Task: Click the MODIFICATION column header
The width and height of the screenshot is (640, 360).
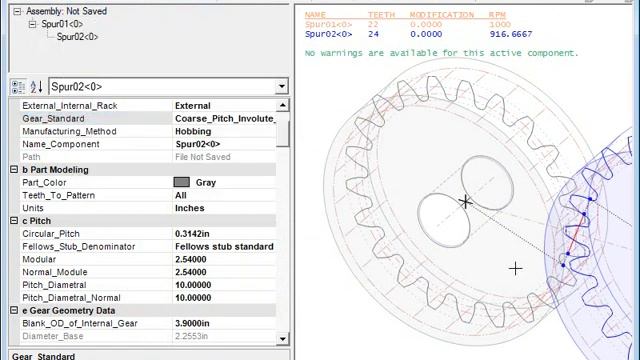Action: (442, 15)
